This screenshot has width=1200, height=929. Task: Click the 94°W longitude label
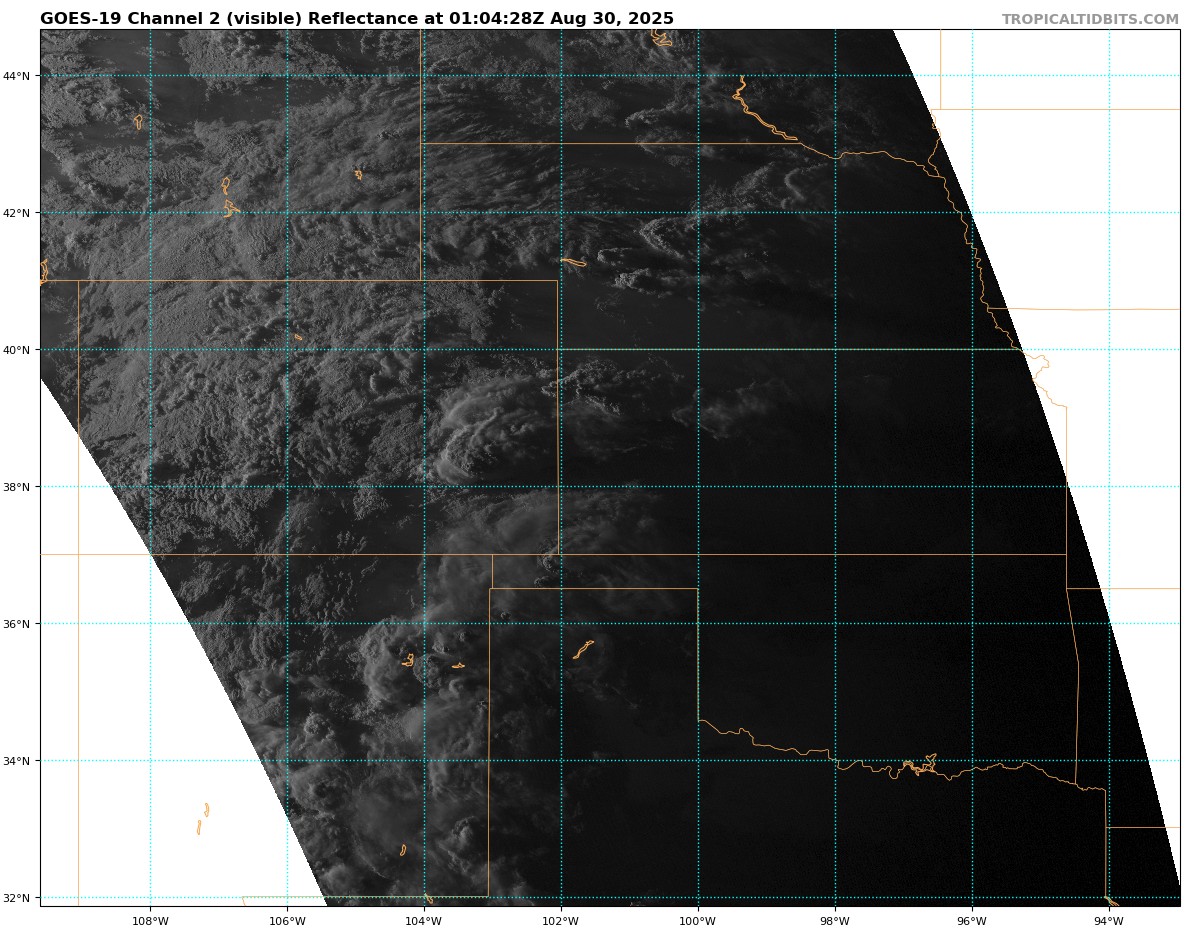coord(1109,921)
